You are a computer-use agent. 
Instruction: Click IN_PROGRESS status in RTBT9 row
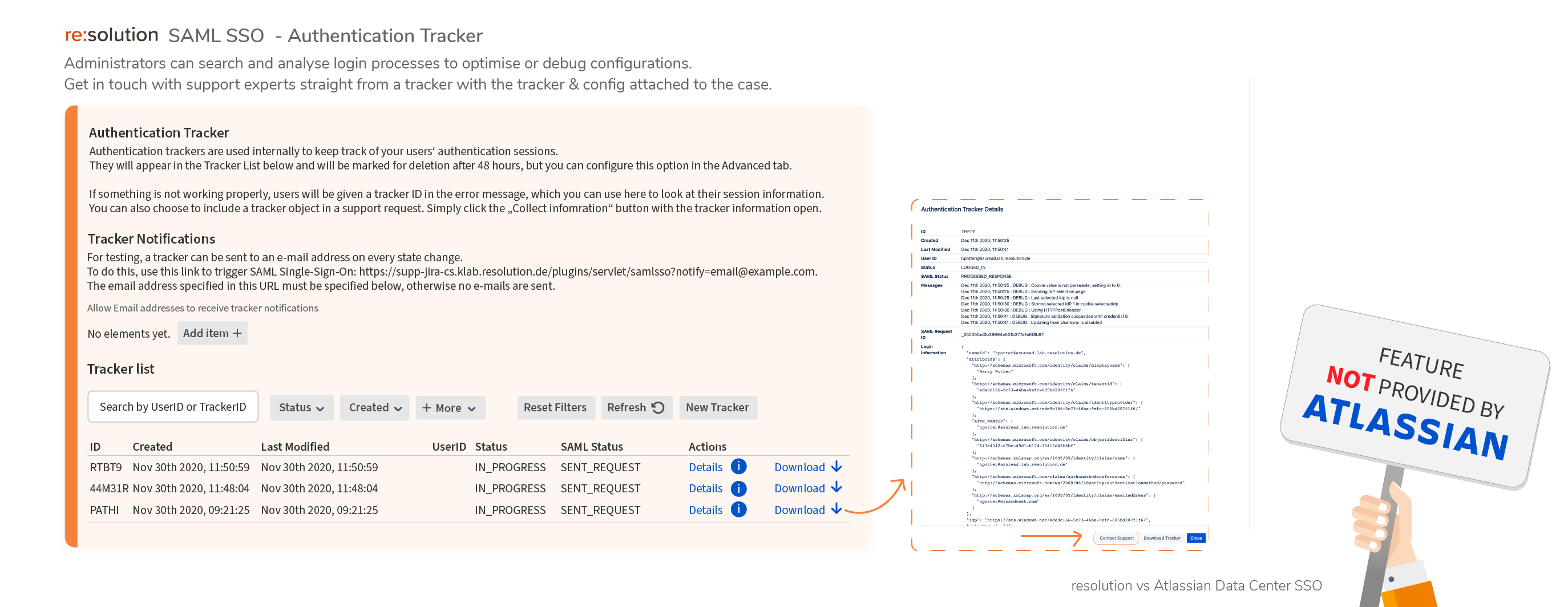(x=510, y=467)
